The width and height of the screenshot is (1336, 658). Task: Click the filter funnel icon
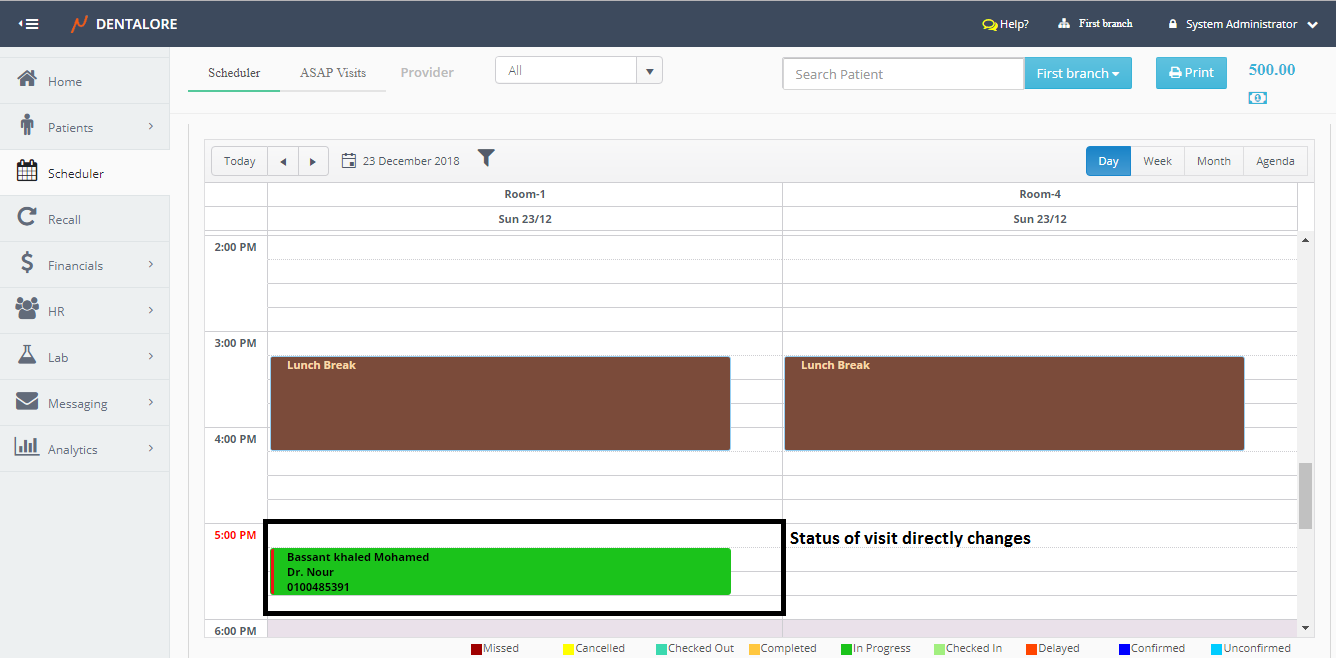point(486,158)
